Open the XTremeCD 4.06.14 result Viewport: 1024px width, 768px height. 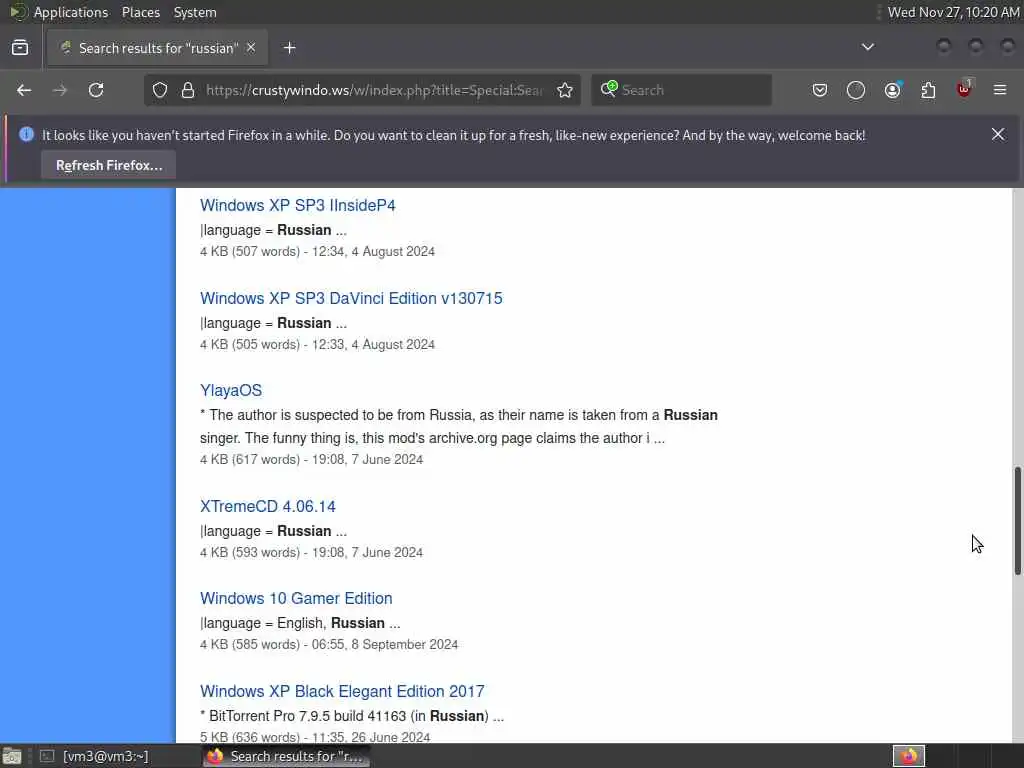coord(268,506)
